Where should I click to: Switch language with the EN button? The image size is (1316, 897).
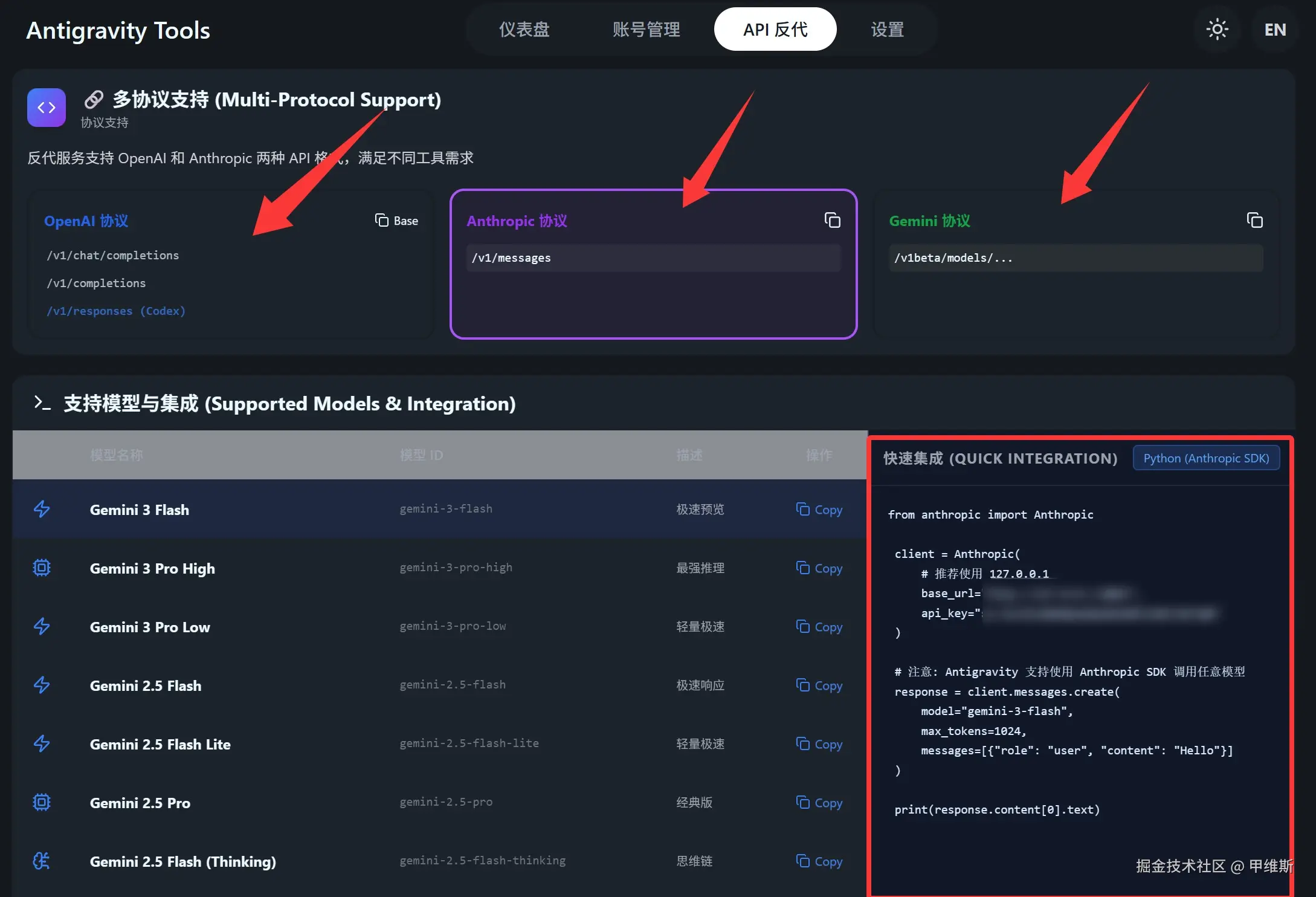click(1275, 30)
